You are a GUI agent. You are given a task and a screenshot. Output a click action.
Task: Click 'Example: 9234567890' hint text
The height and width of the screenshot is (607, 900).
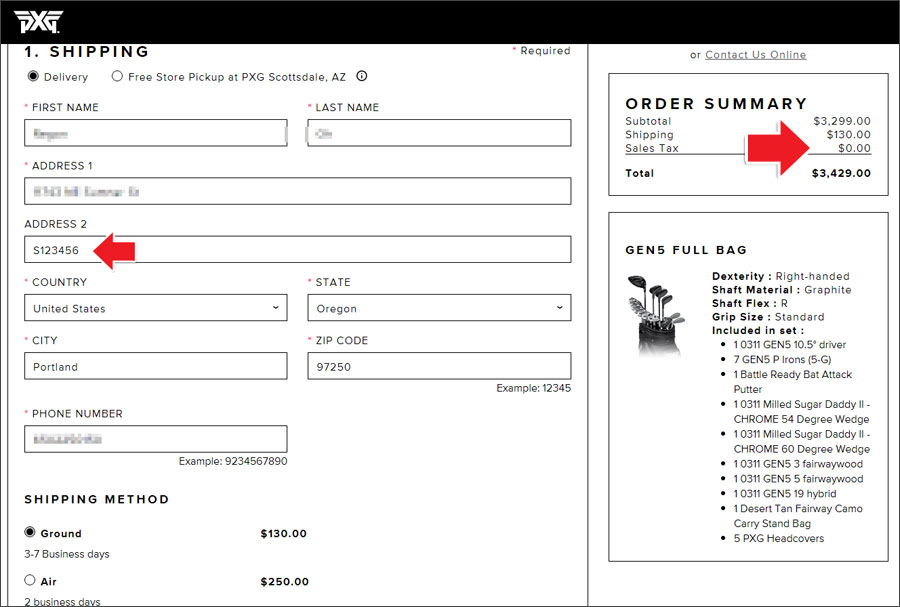pos(232,461)
